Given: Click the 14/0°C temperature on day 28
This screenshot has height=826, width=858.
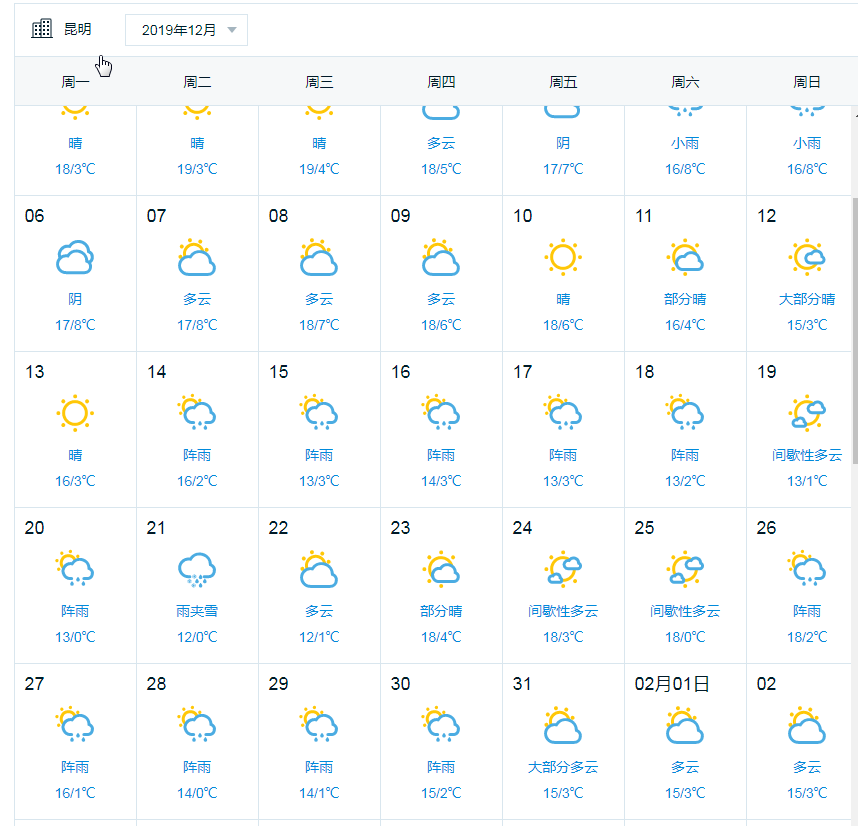Looking at the screenshot, I should [x=197, y=793].
